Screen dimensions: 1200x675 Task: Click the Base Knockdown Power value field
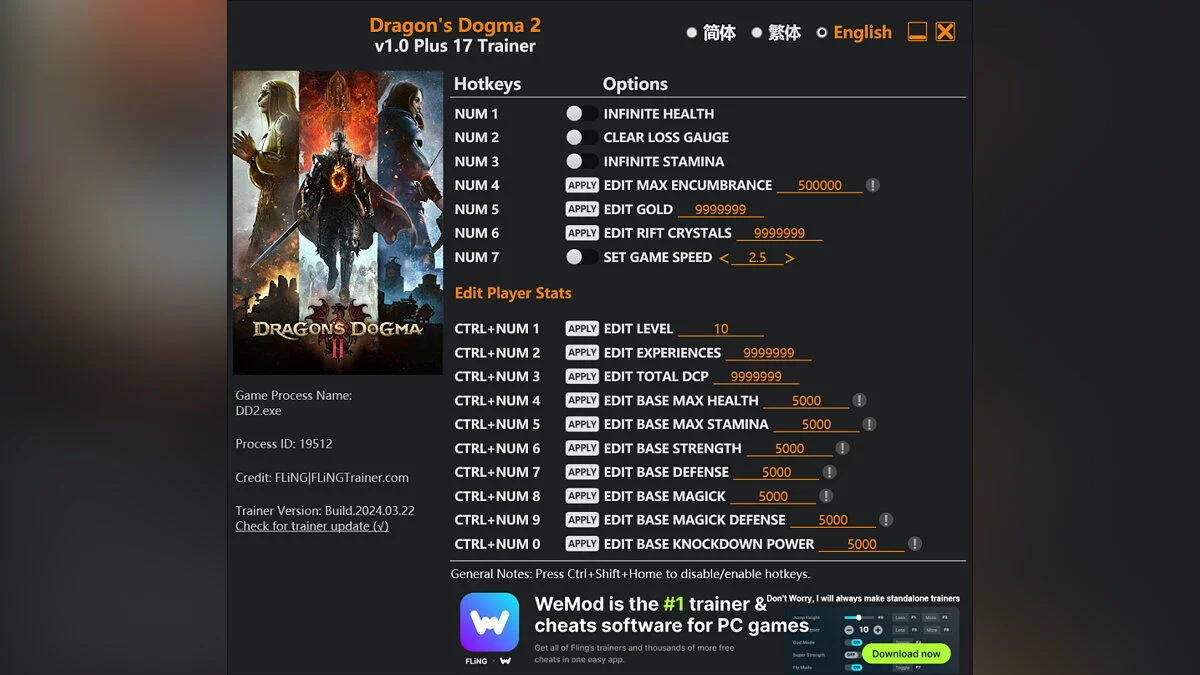(862, 544)
